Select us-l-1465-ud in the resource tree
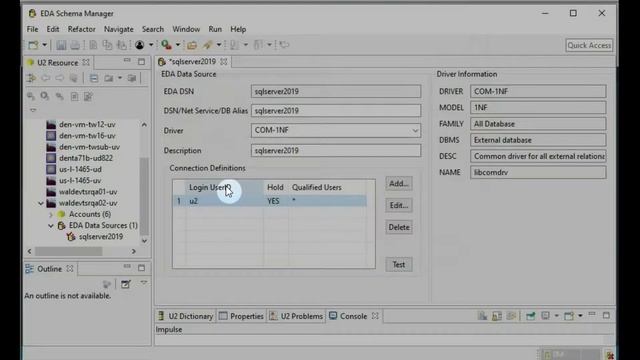The width and height of the screenshot is (640, 360). coord(80,169)
